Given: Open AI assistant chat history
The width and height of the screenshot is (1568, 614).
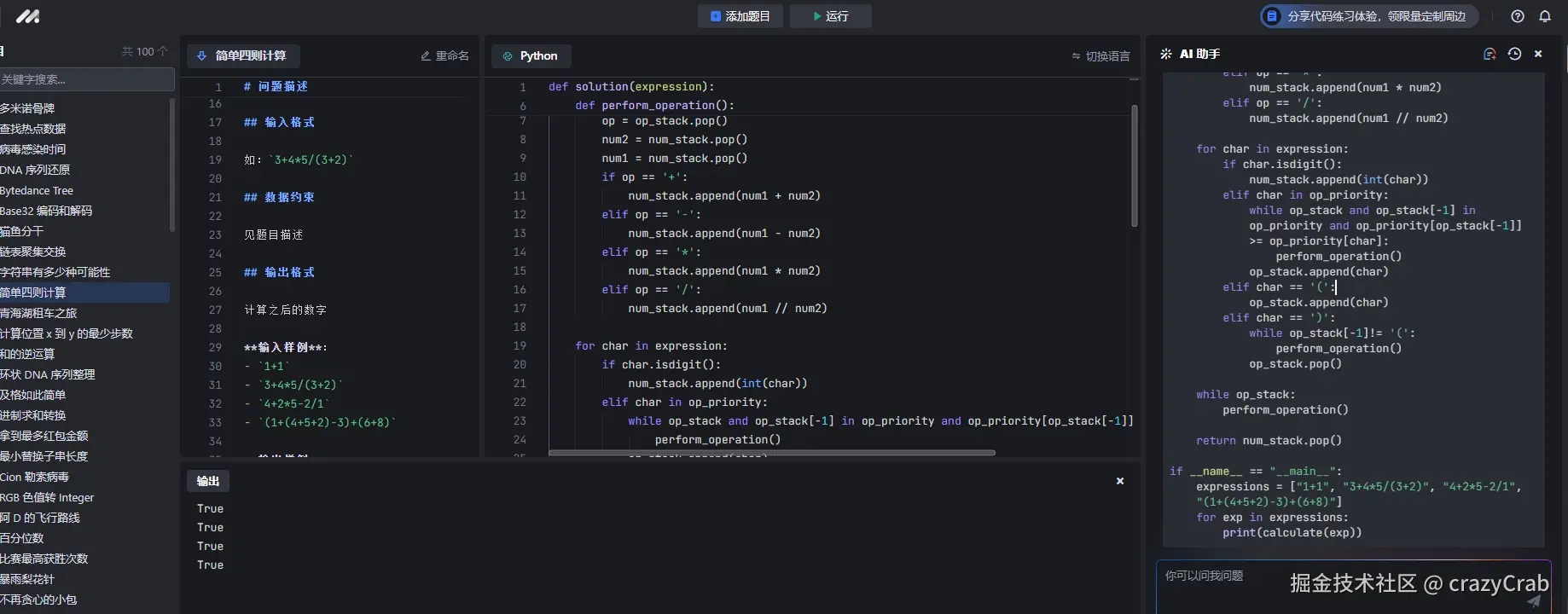Looking at the screenshot, I should [x=1514, y=54].
